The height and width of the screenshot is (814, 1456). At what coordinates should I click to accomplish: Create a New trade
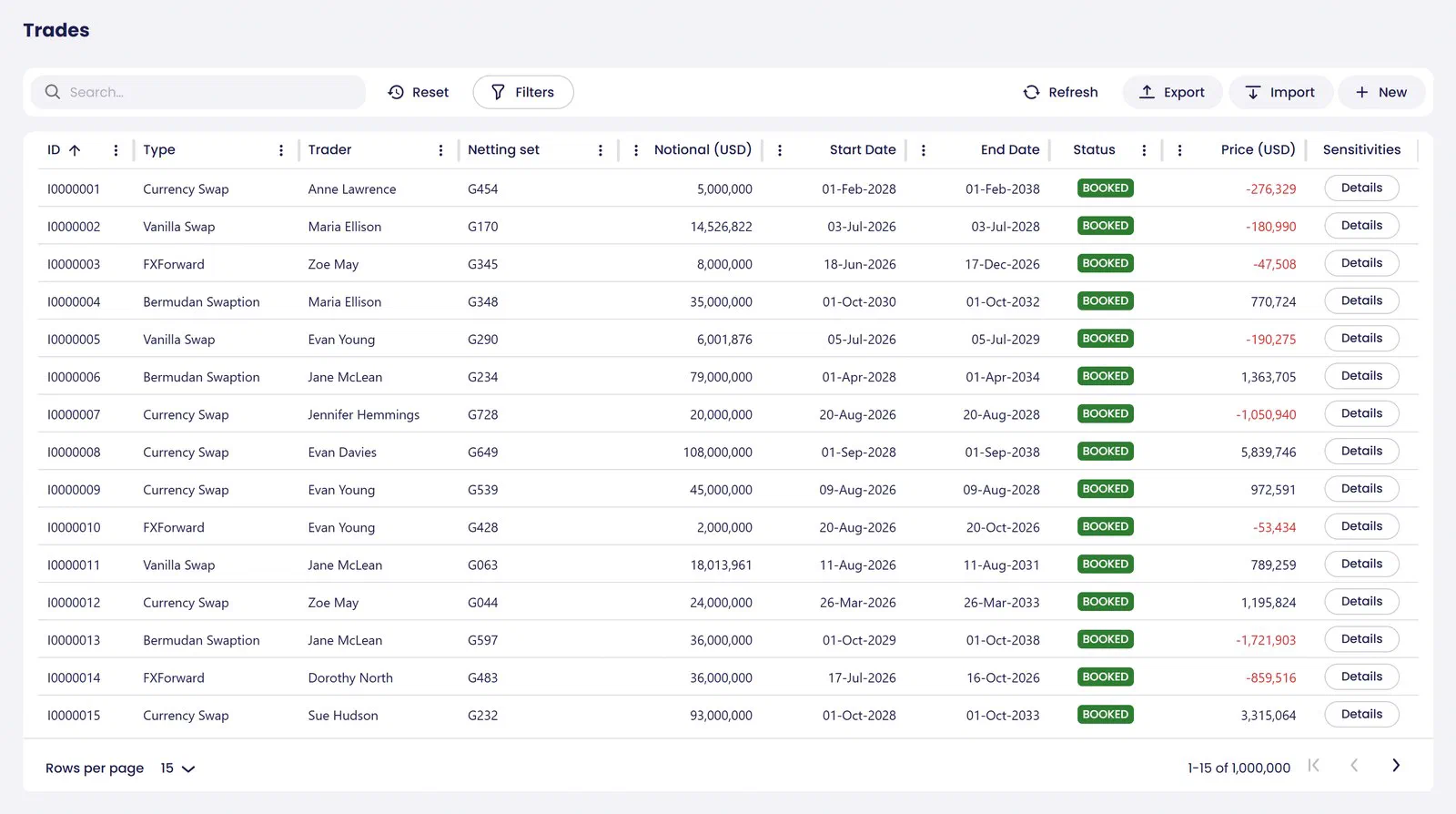coord(1381,92)
